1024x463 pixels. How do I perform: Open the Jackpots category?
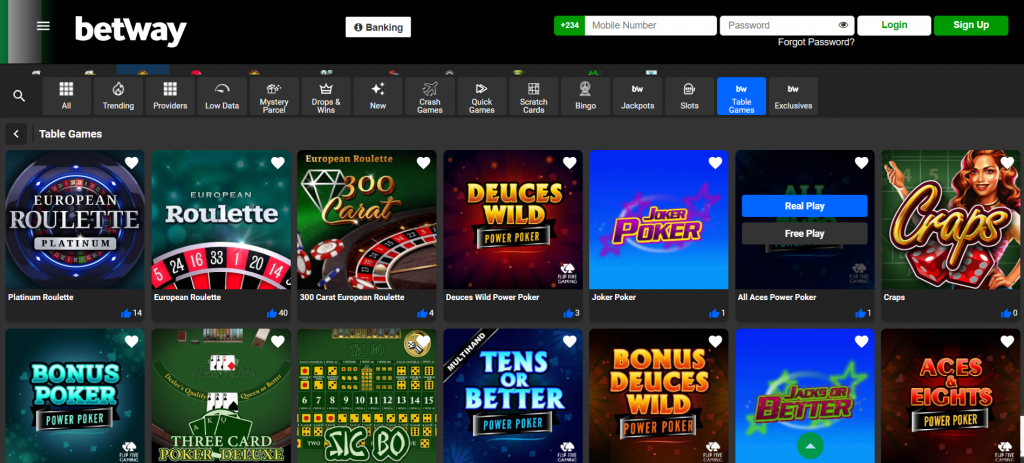coord(637,96)
